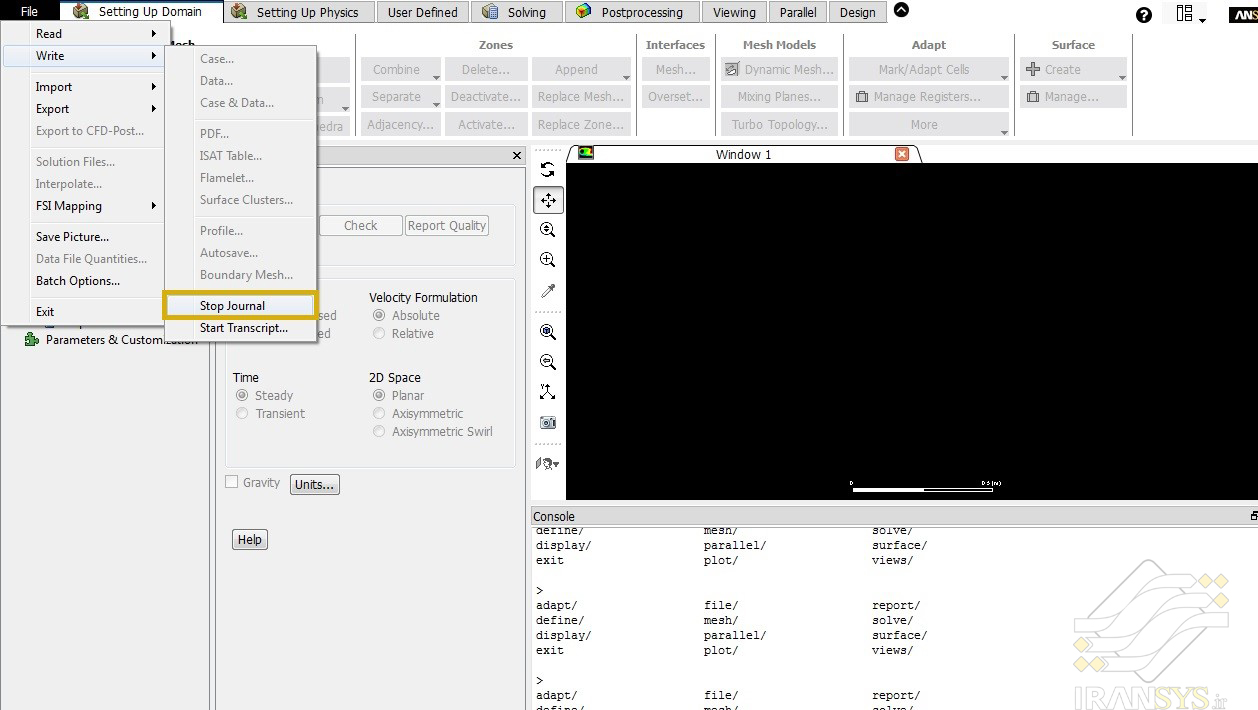Close the task page panel

point(517,156)
